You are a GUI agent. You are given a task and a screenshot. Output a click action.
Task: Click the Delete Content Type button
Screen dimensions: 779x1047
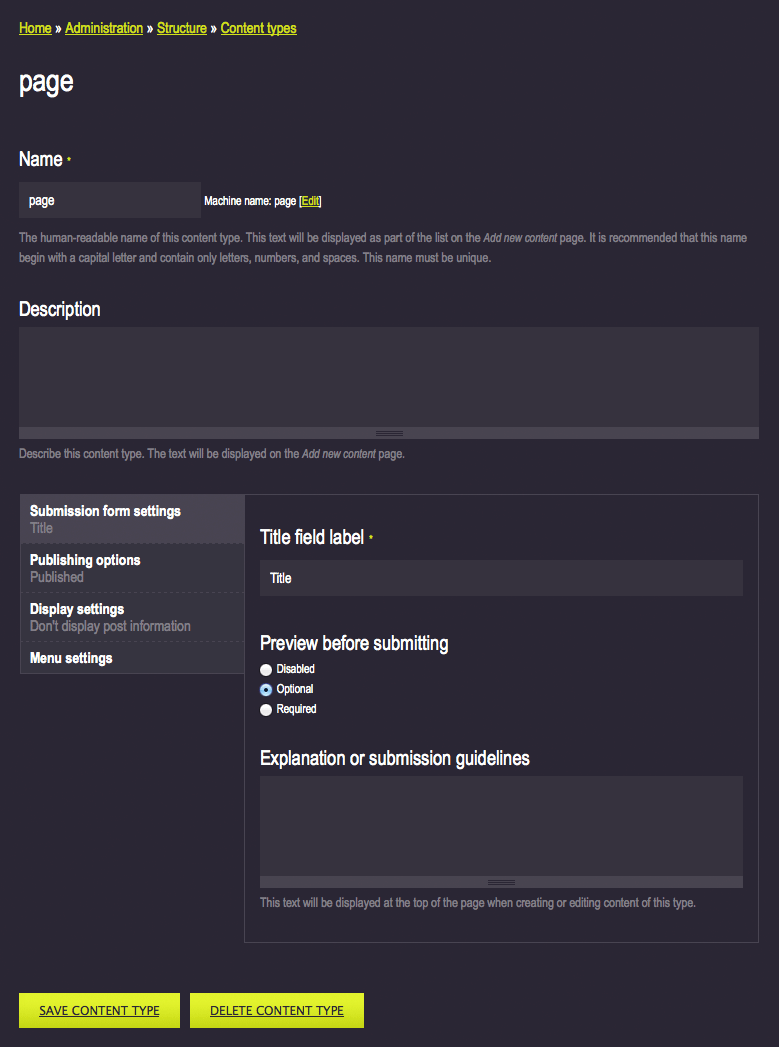(277, 1010)
